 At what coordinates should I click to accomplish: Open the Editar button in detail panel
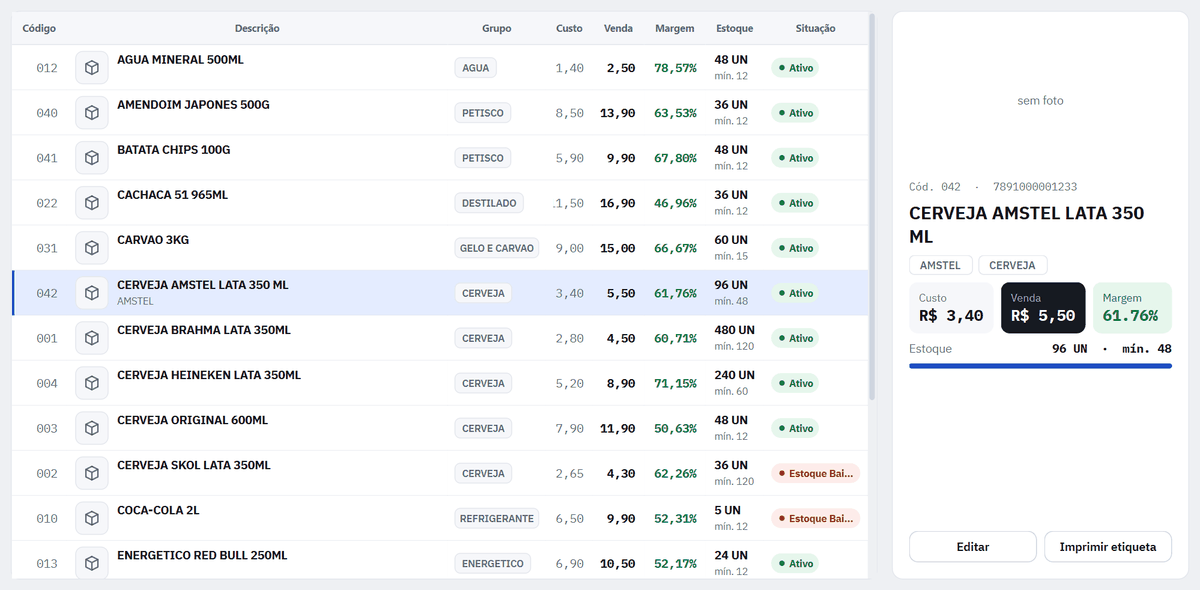973,547
